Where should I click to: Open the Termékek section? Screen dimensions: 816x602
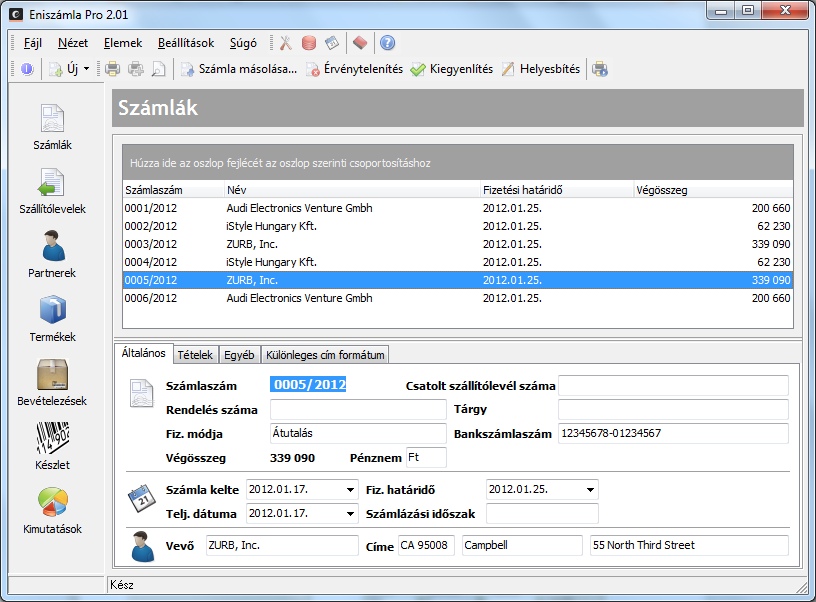coord(52,318)
